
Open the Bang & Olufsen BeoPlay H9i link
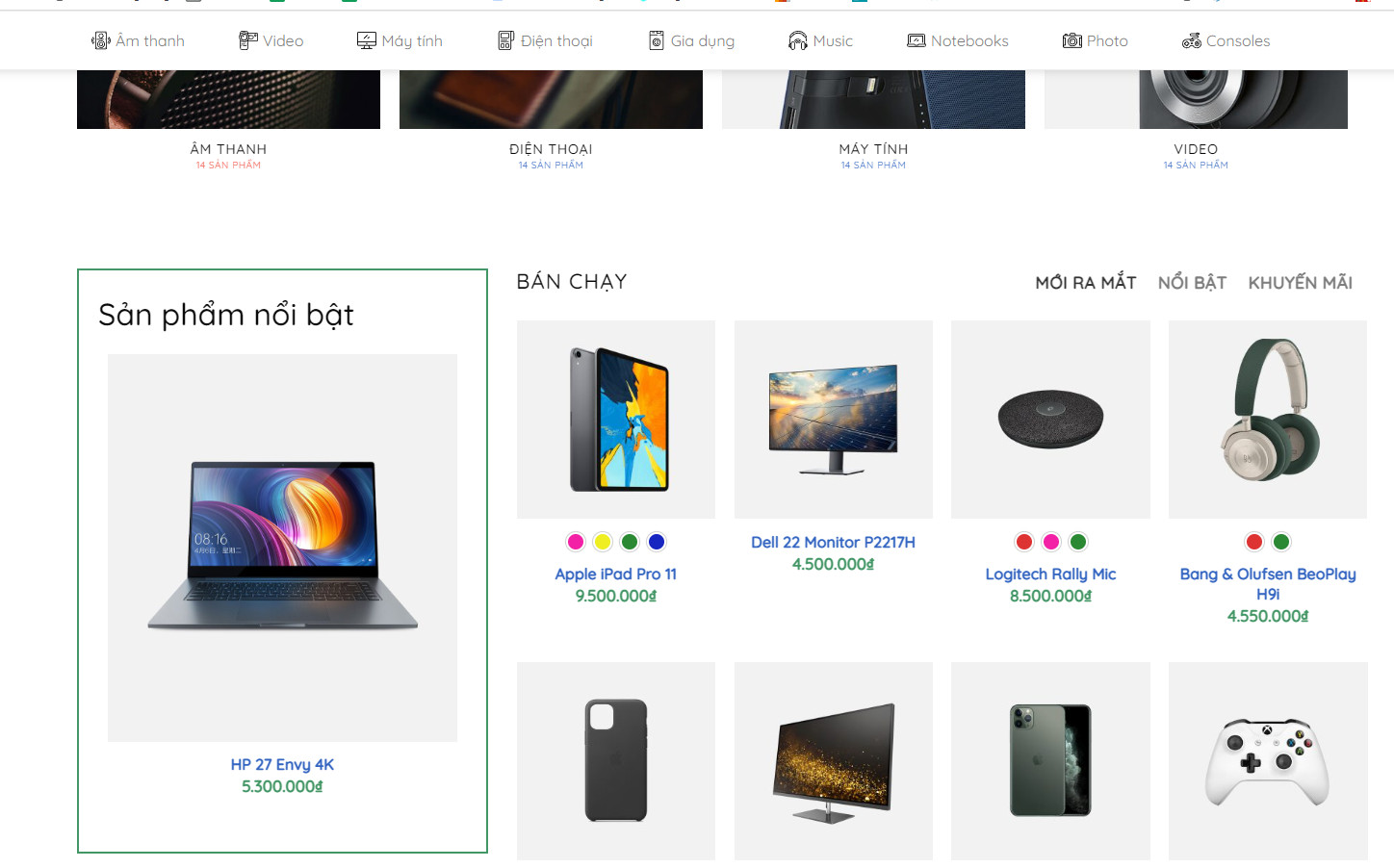(x=1268, y=584)
